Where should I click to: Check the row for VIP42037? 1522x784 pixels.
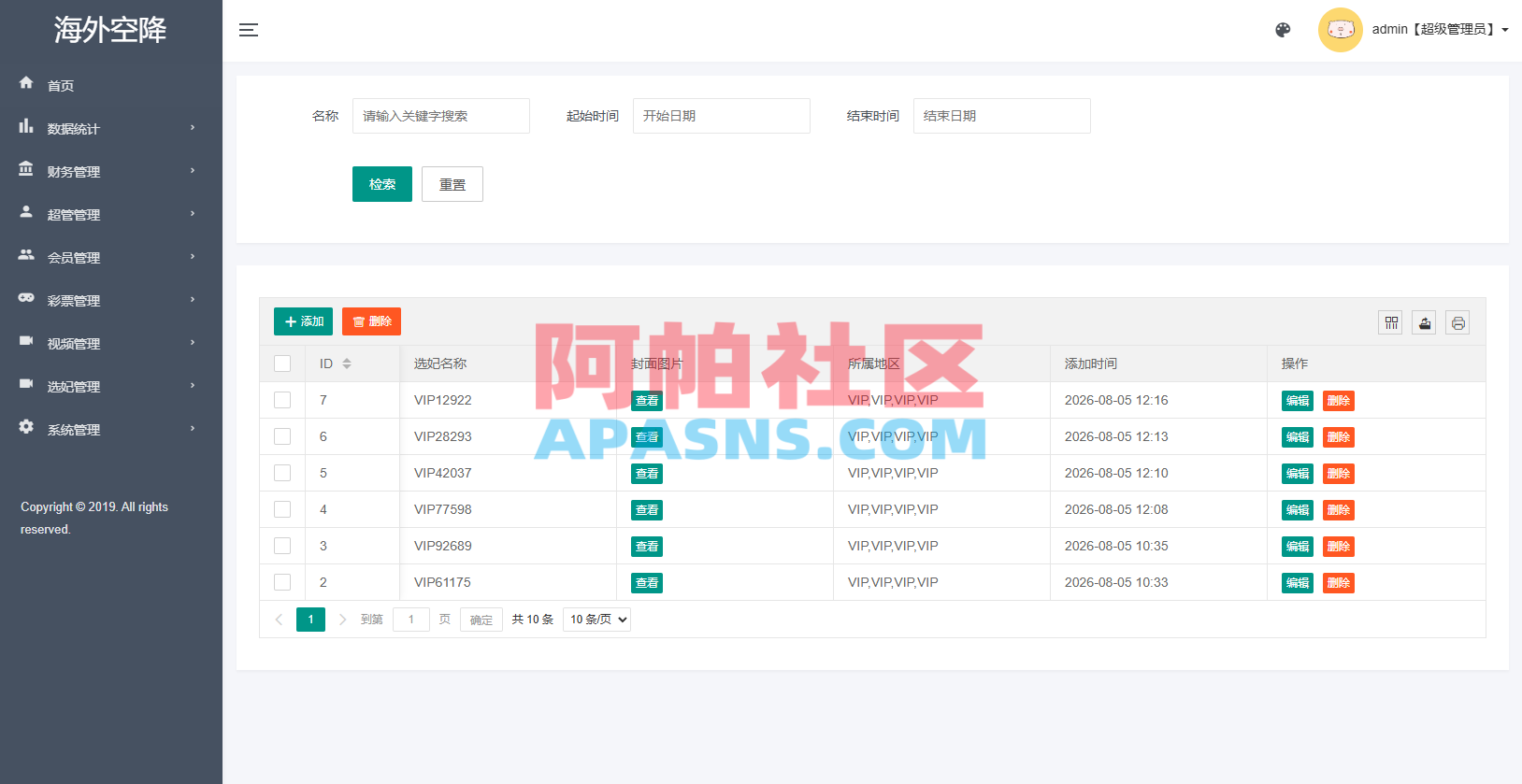click(282, 473)
